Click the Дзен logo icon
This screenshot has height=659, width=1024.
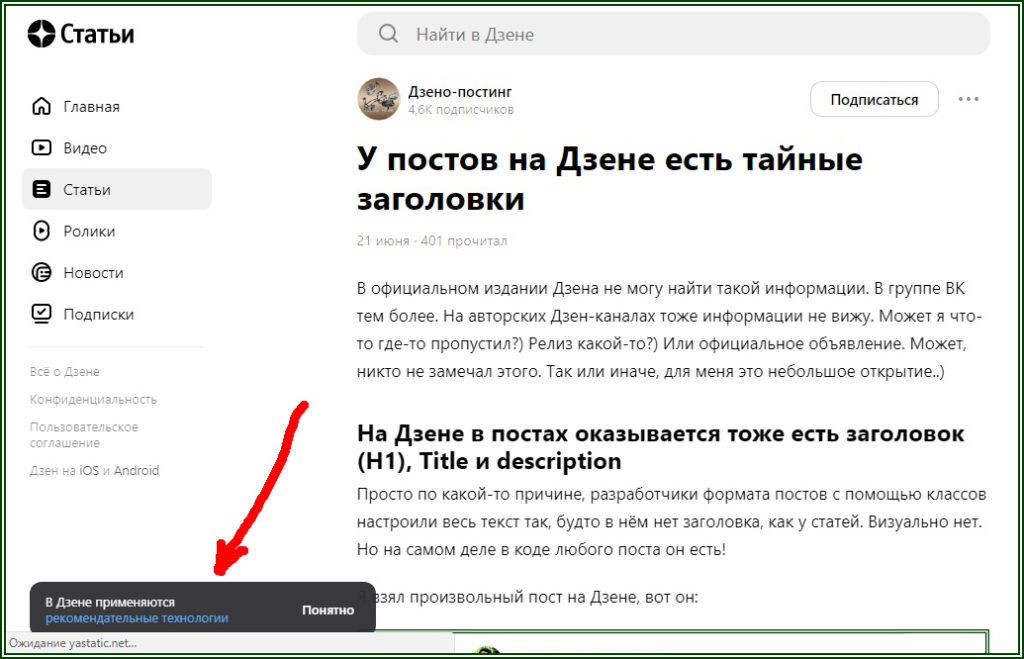[x=41, y=33]
